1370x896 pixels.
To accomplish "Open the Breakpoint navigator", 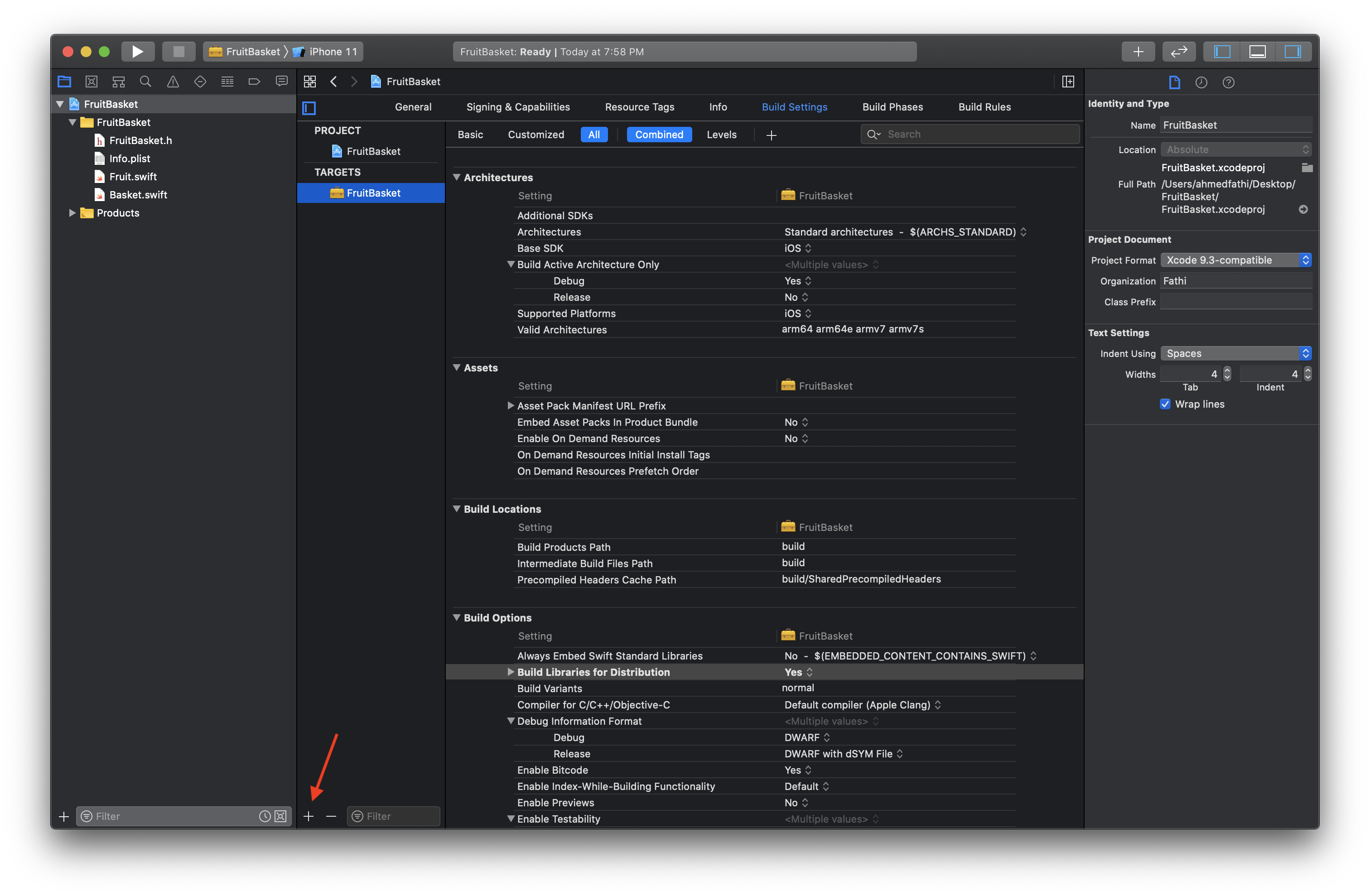I will pyautogui.click(x=255, y=82).
